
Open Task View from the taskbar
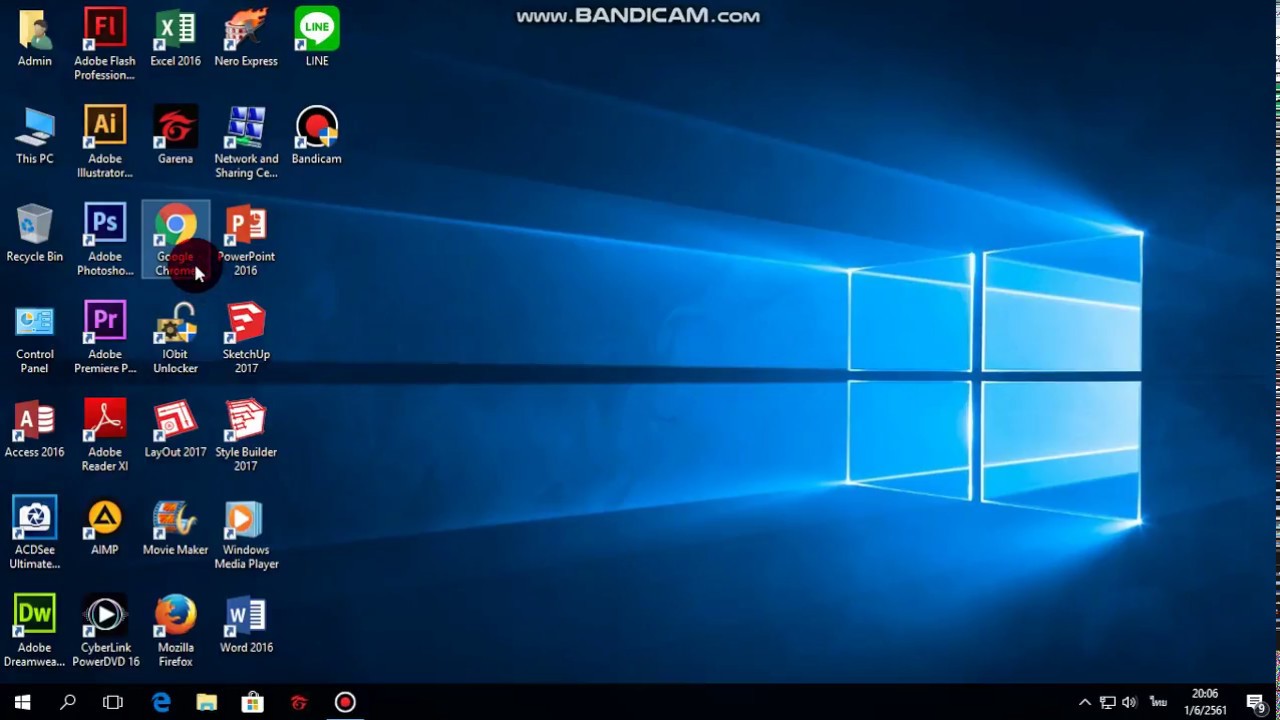click(x=113, y=702)
